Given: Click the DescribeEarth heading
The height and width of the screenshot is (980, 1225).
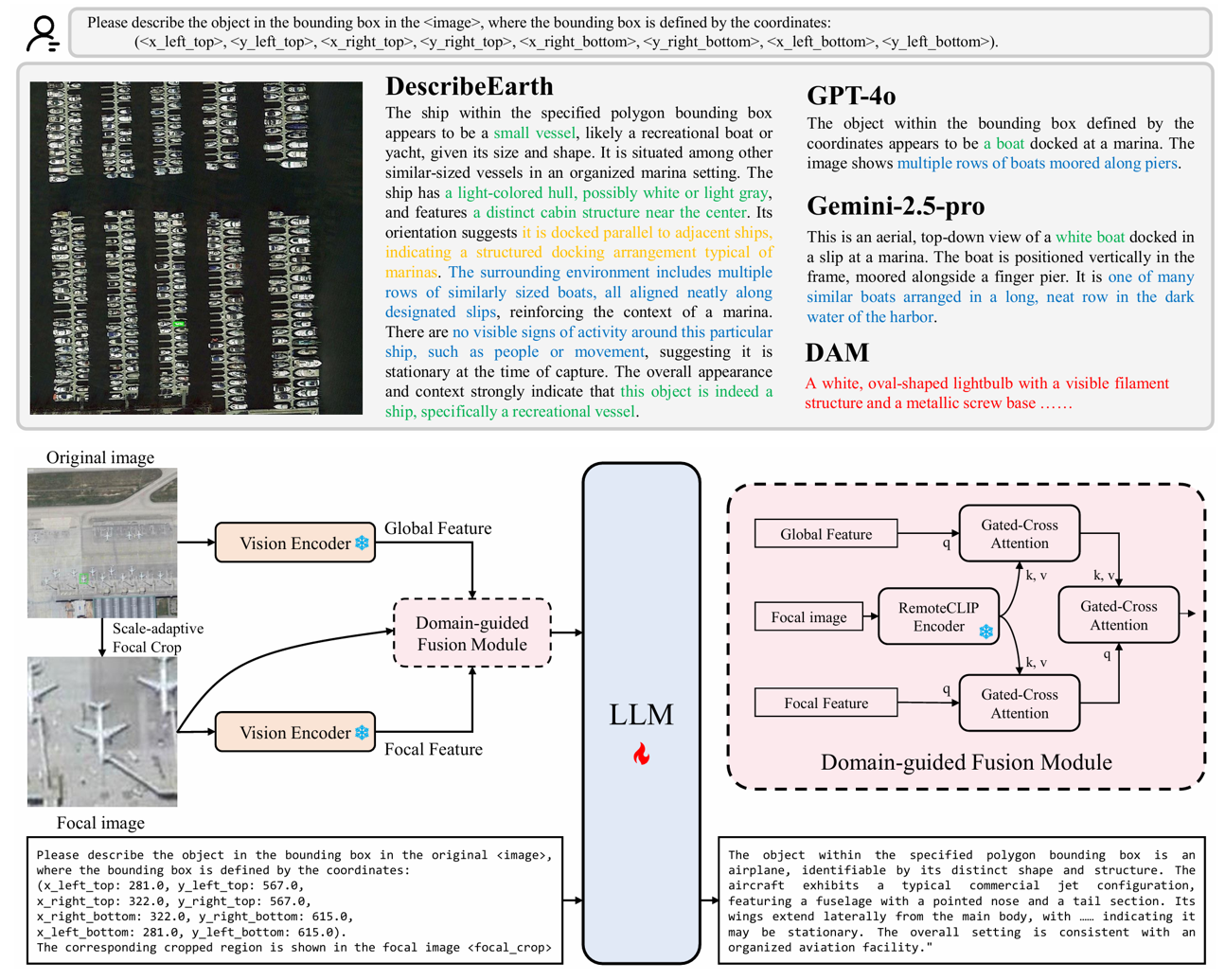Looking at the screenshot, I should [469, 86].
